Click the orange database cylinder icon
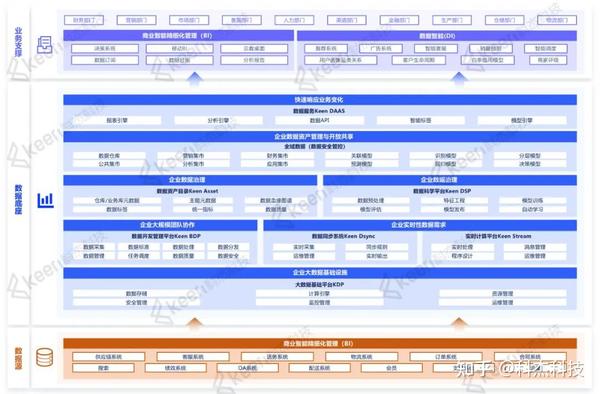Viewport: 600px width, 394px height. 44,357
